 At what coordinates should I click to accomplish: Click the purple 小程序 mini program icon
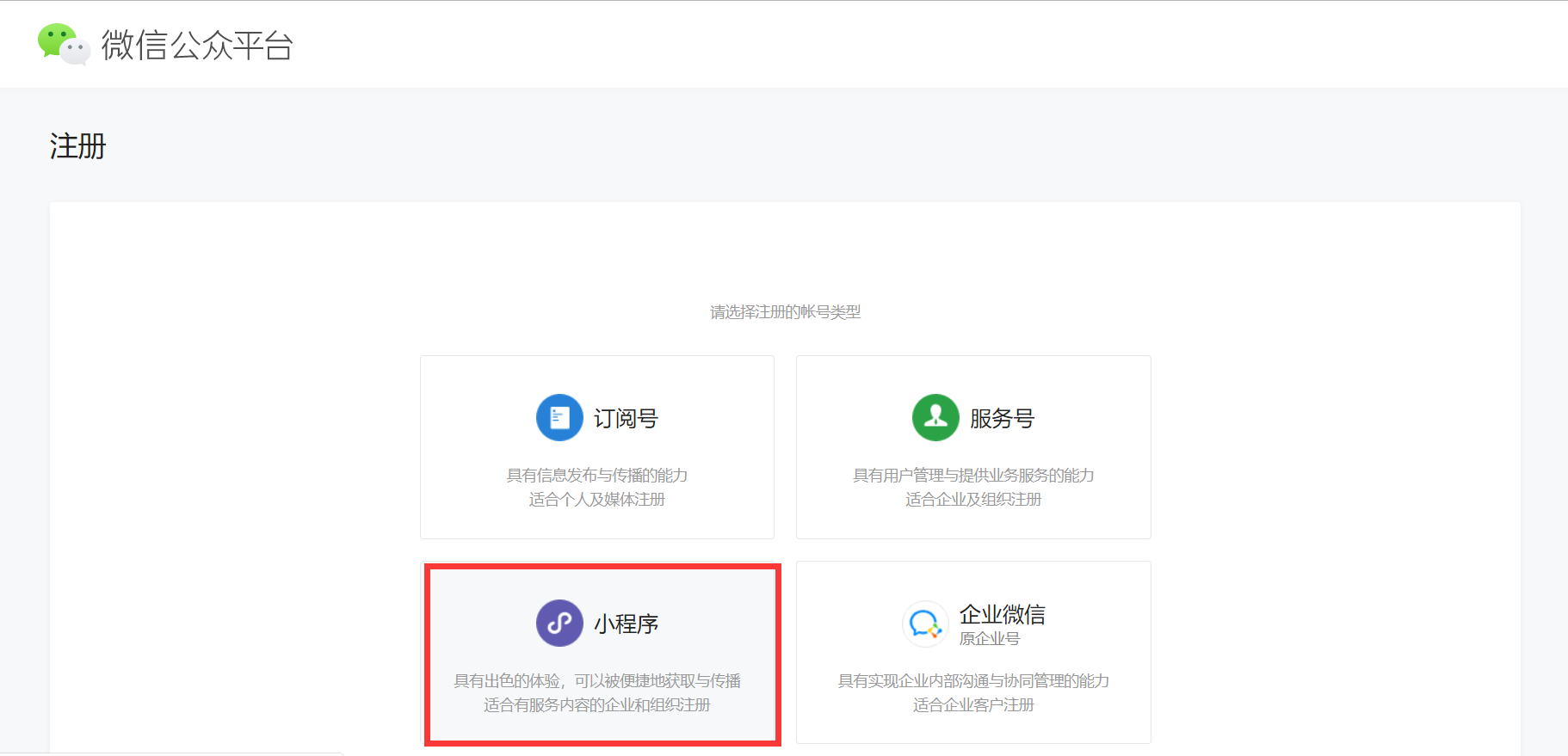coord(559,623)
